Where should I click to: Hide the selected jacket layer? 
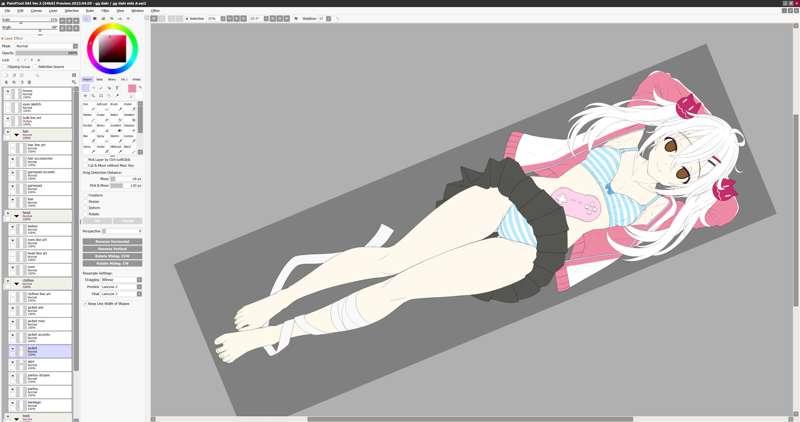click(x=12, y=350)
